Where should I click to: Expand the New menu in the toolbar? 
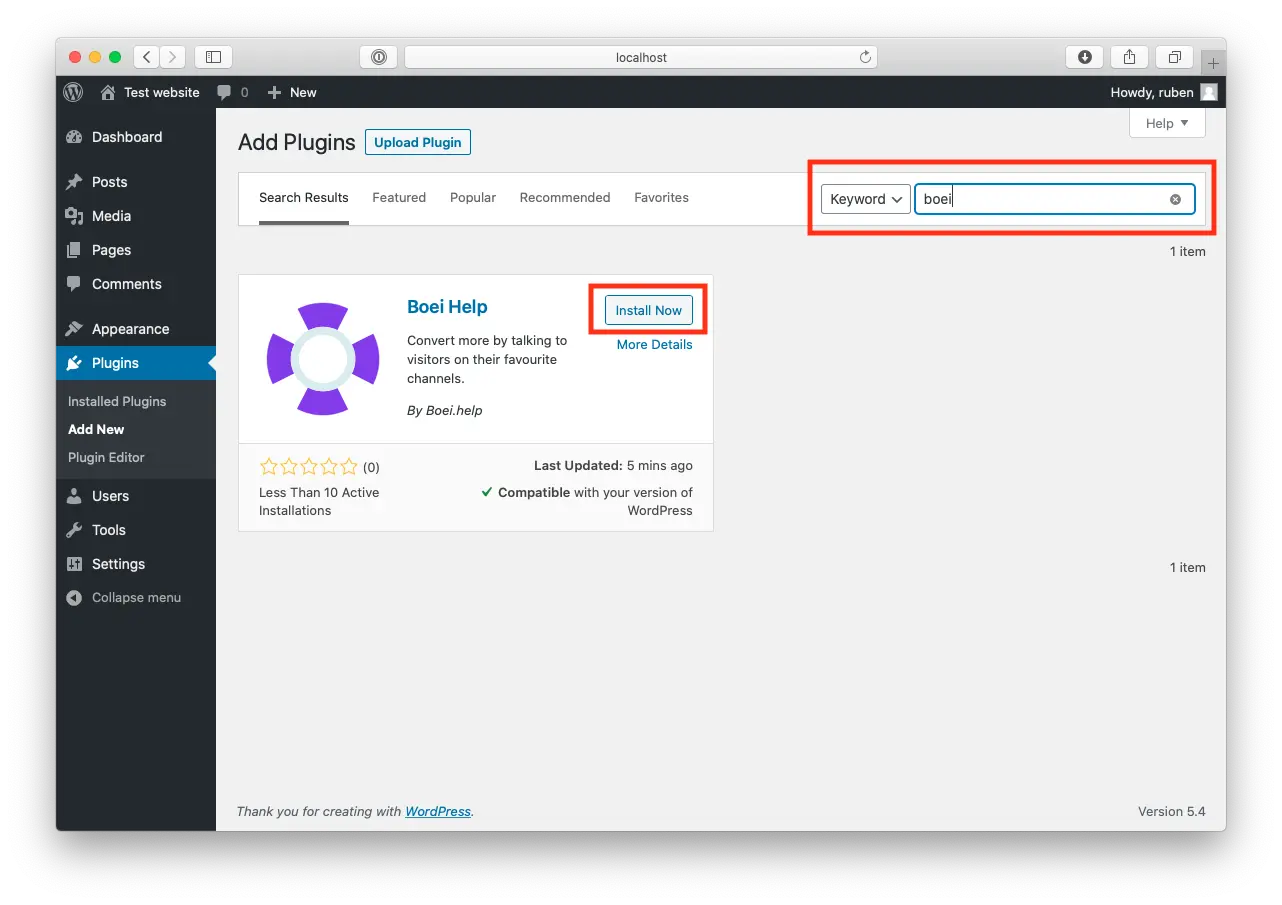tap(291, 92)
